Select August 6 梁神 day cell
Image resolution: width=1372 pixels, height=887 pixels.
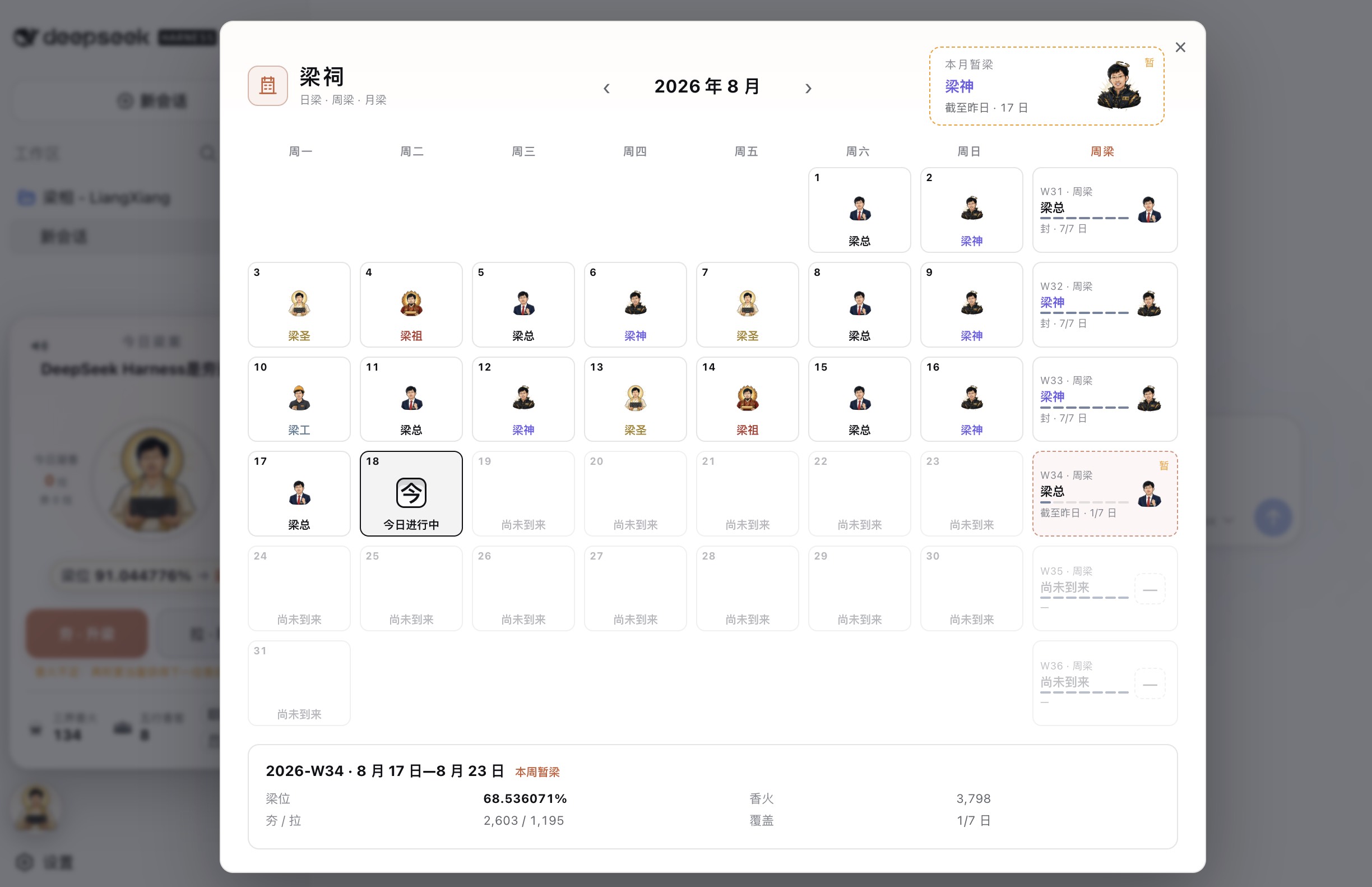636,304
